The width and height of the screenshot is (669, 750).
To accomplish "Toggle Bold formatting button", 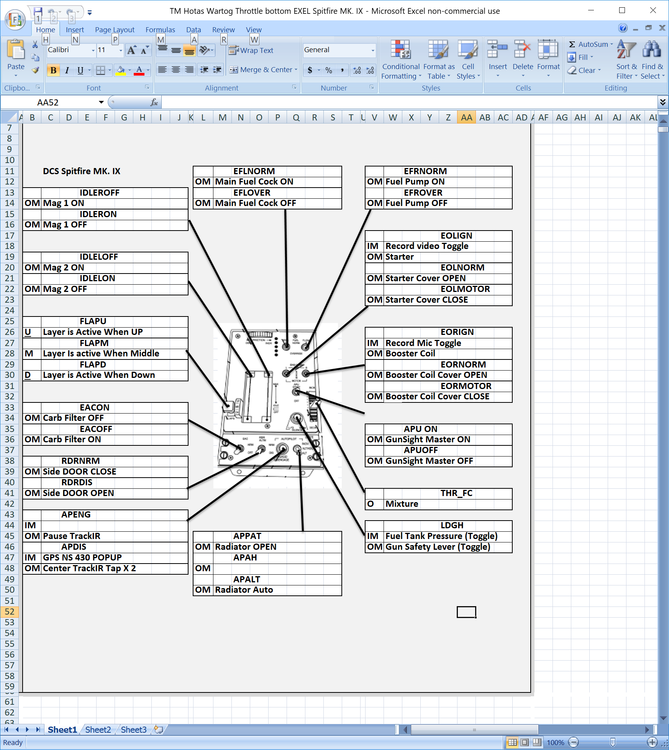I will [53, 70].
